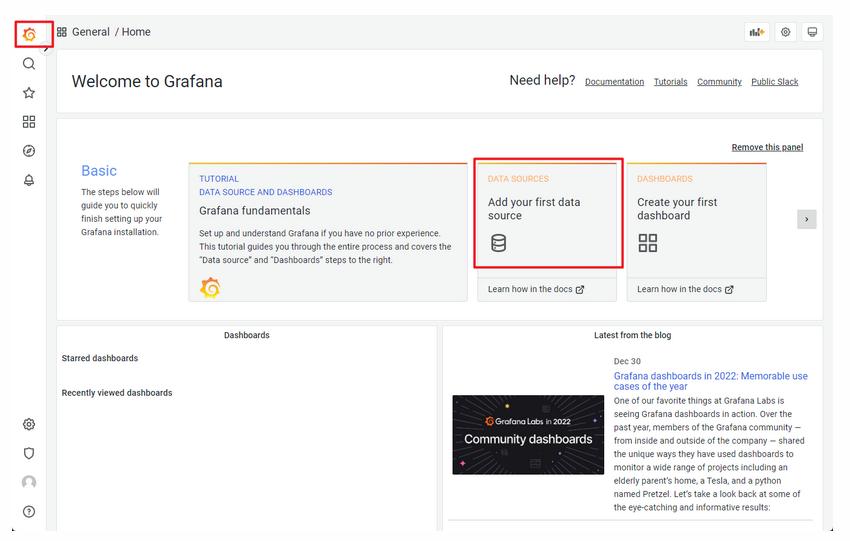850x541 pixels.
Task: Open Starred via sidebar star icon
Action: tap(29, 93)
